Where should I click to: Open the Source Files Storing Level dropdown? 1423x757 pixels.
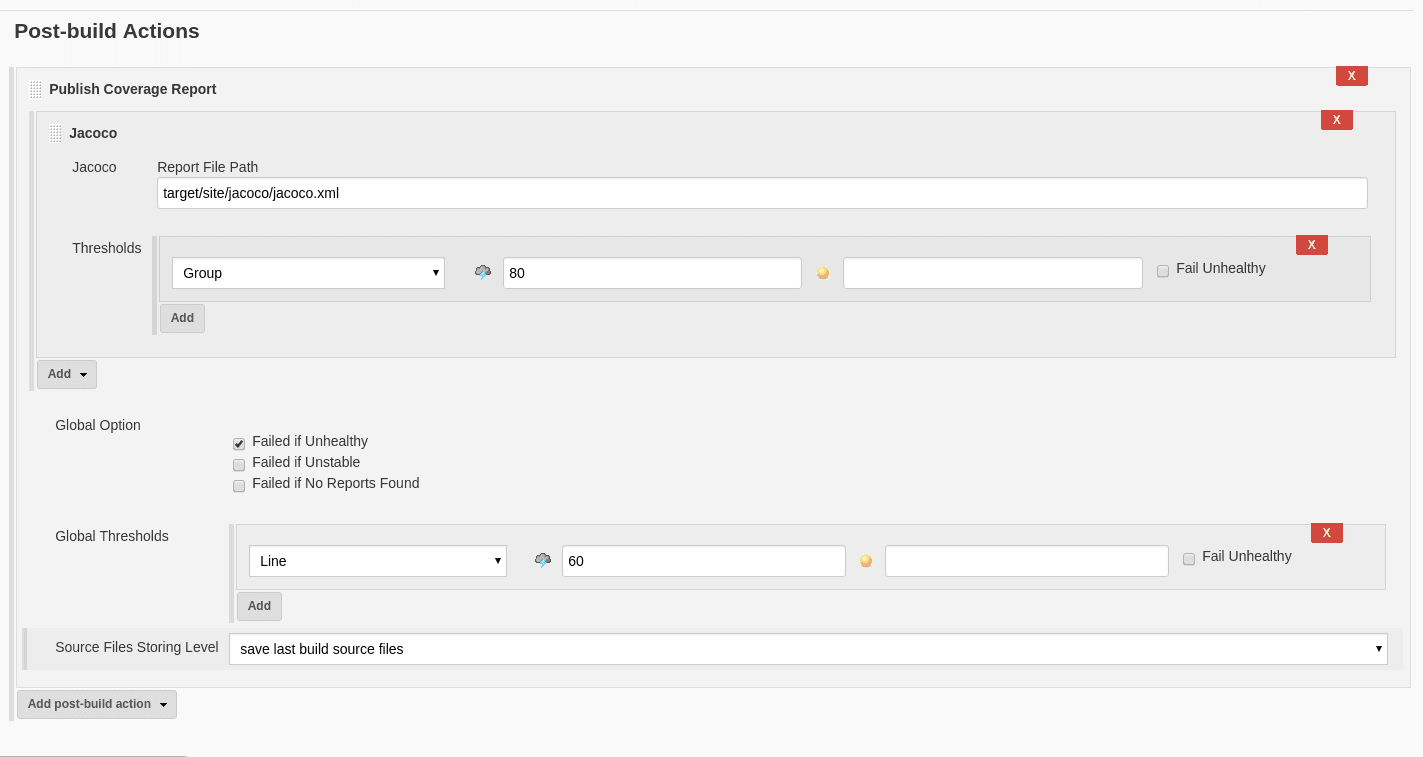tap(806, 648)
